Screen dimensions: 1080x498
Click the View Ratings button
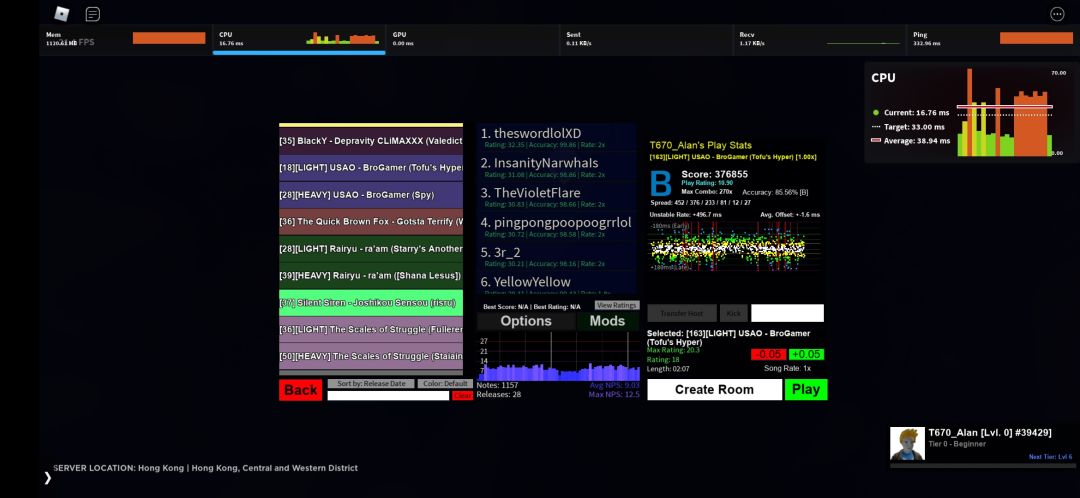point(616,305)
